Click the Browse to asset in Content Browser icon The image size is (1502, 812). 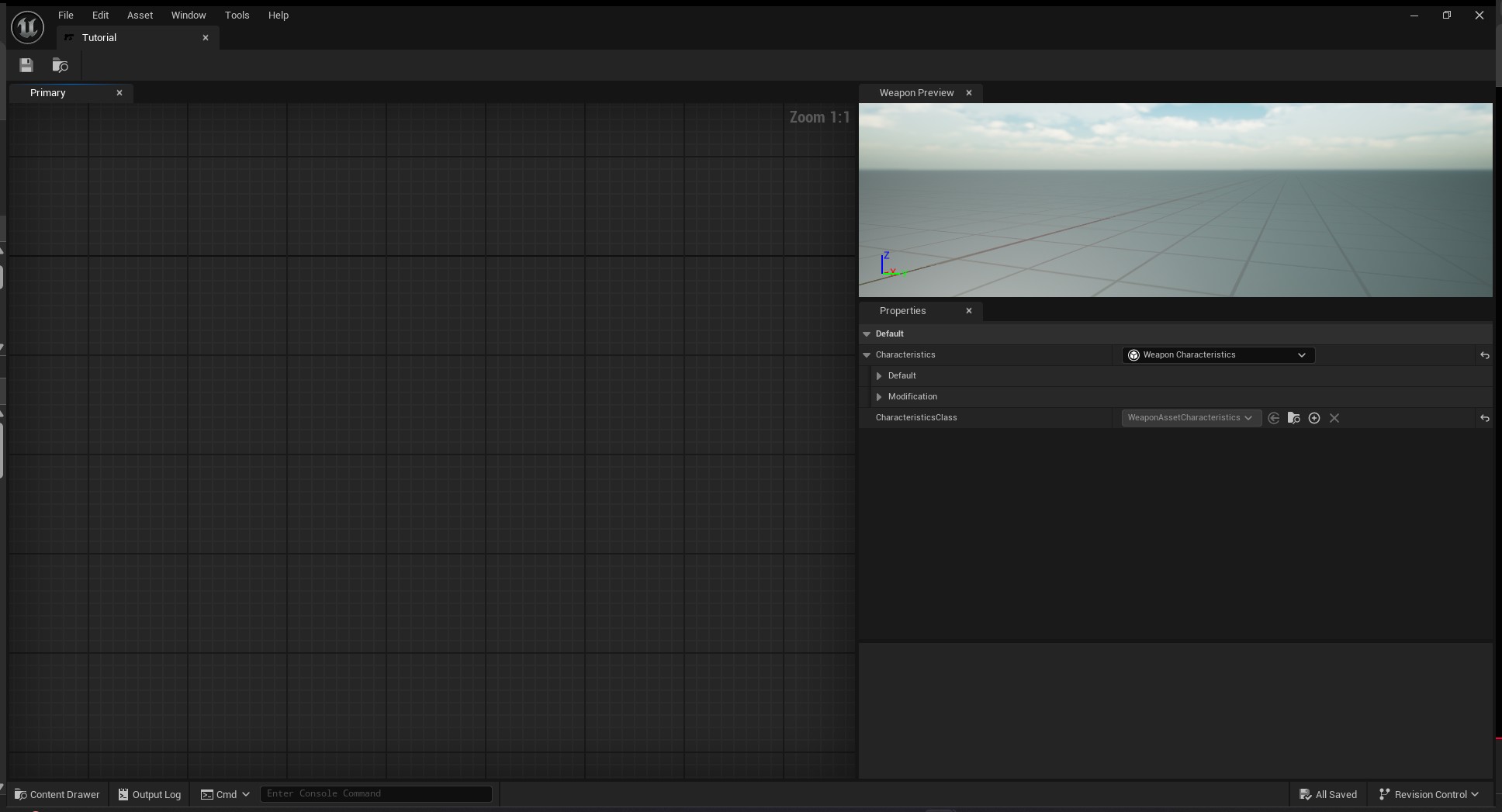(x=60, y=65)
